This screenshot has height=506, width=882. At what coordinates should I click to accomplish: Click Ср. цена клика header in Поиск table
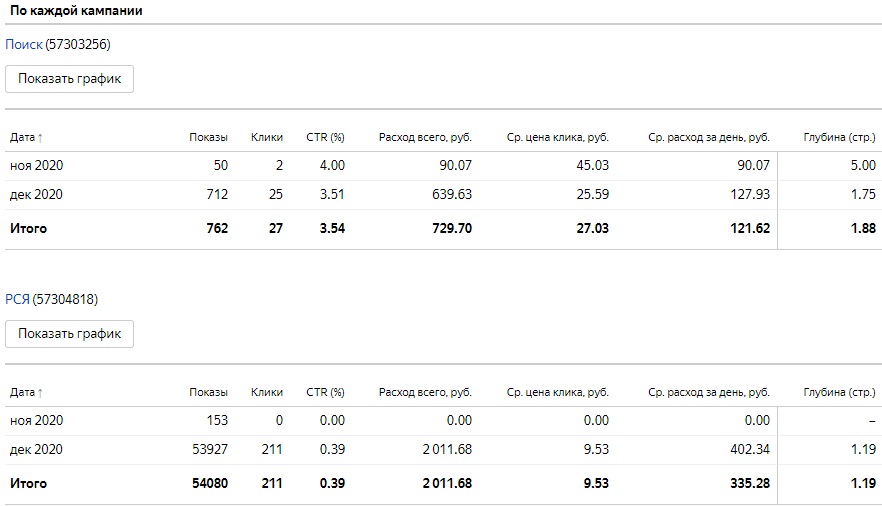coord(557,138)
